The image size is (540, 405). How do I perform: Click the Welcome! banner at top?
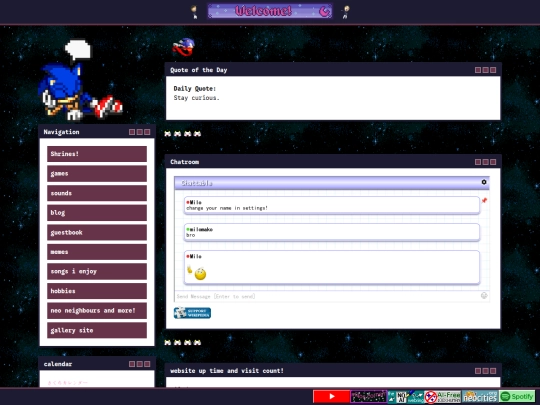pos(270,11)
